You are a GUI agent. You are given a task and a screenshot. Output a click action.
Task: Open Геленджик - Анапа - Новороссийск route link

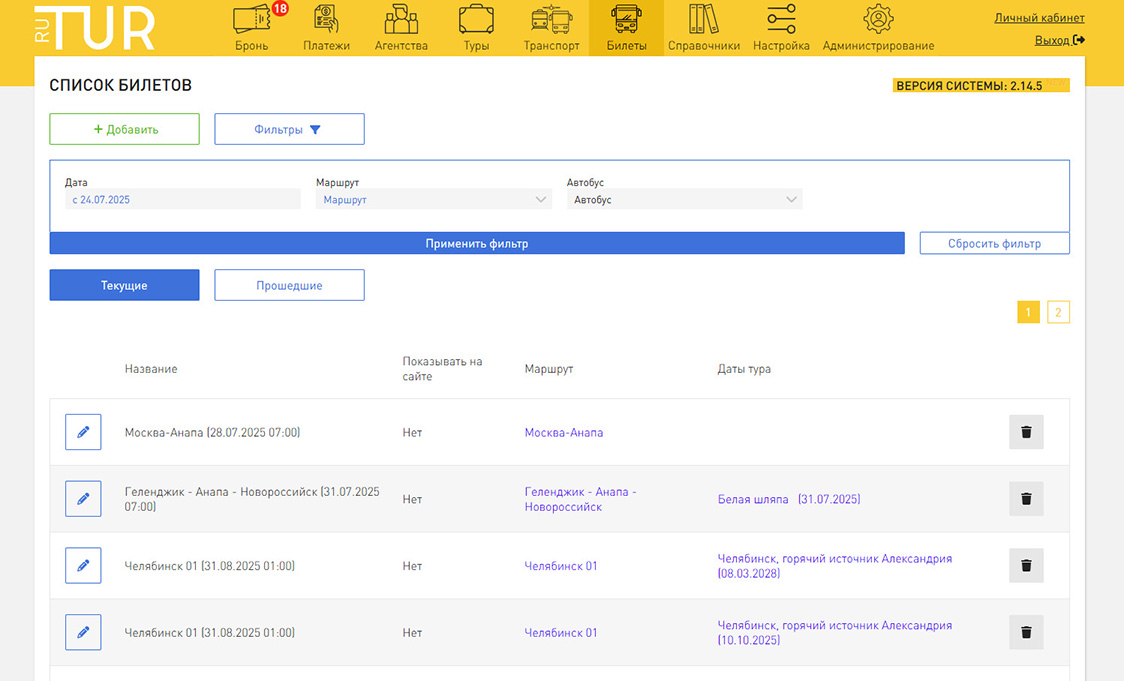581,499
